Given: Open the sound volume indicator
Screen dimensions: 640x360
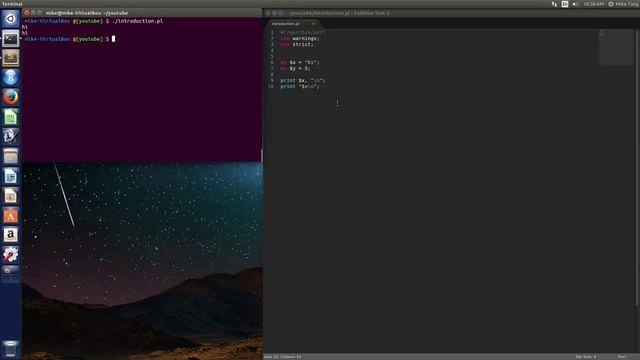Looking at the screenshot, I should 575,4.
